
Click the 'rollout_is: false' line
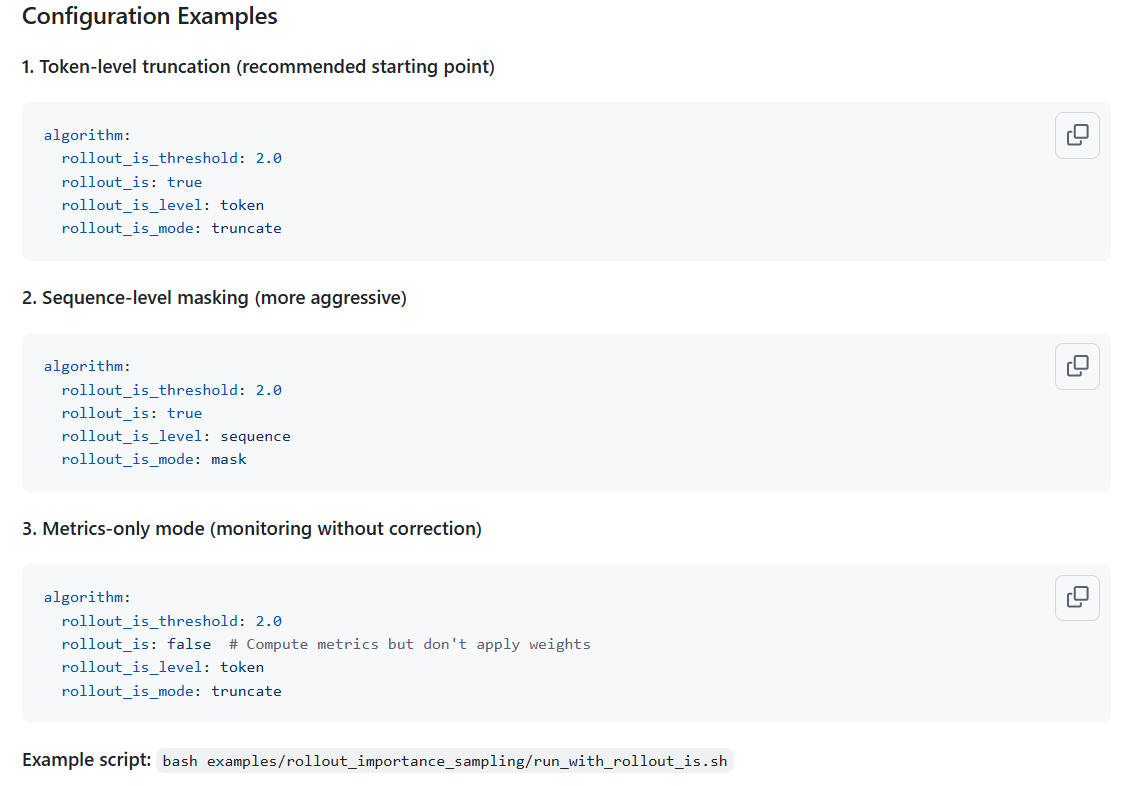point(137,644)
